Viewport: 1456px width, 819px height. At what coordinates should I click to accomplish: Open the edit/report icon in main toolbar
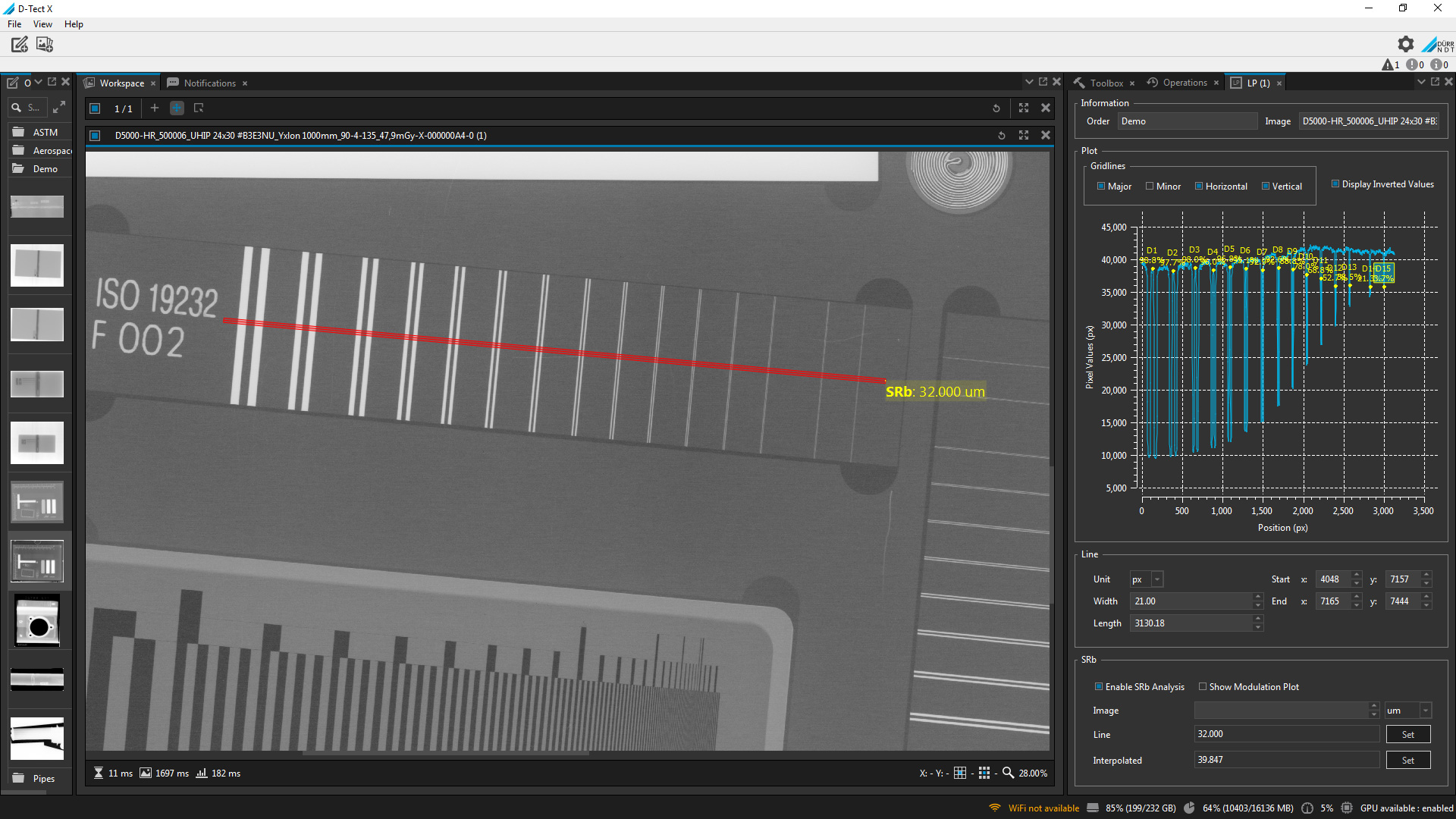(18, 44)
